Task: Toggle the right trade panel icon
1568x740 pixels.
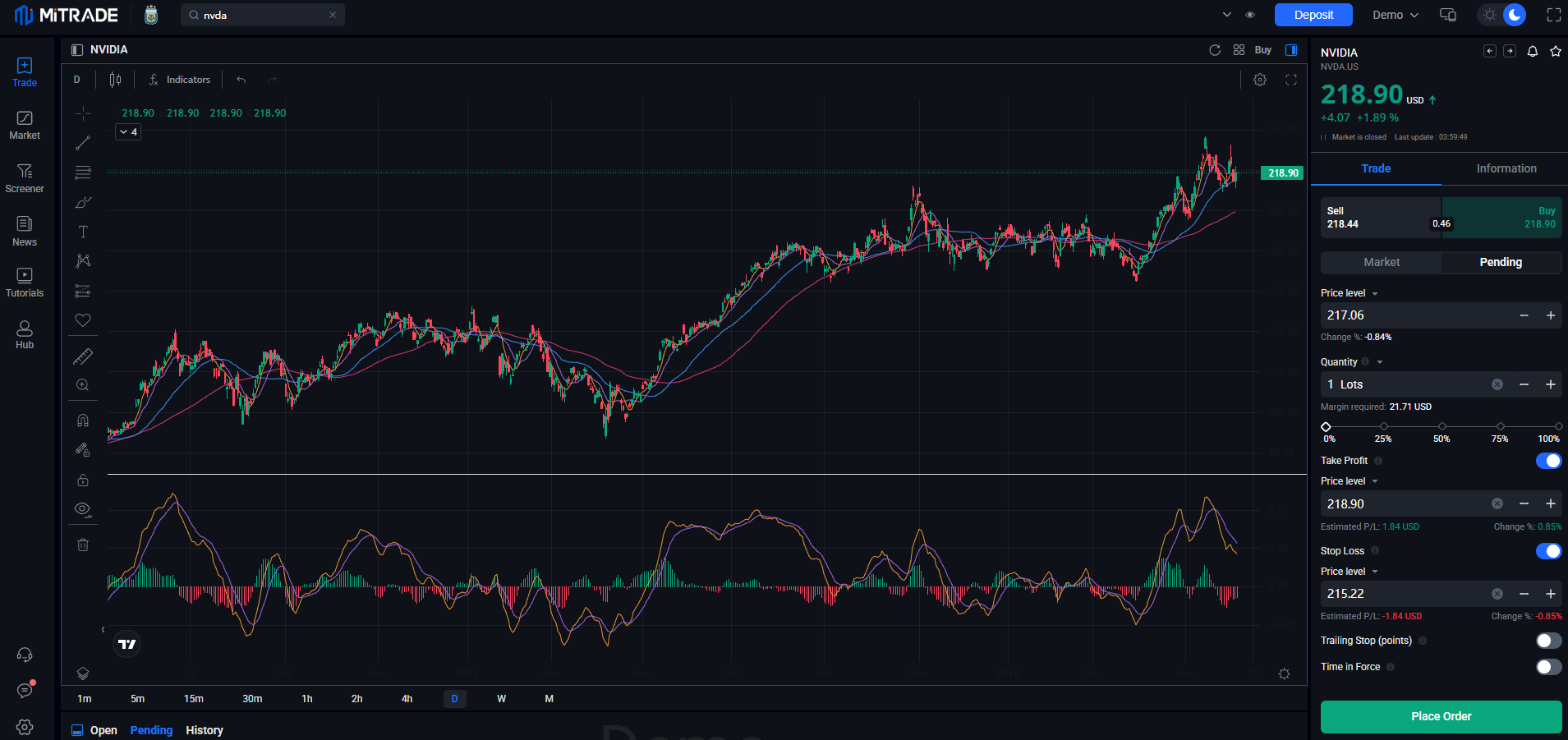Action: [x=1291, y=50]
